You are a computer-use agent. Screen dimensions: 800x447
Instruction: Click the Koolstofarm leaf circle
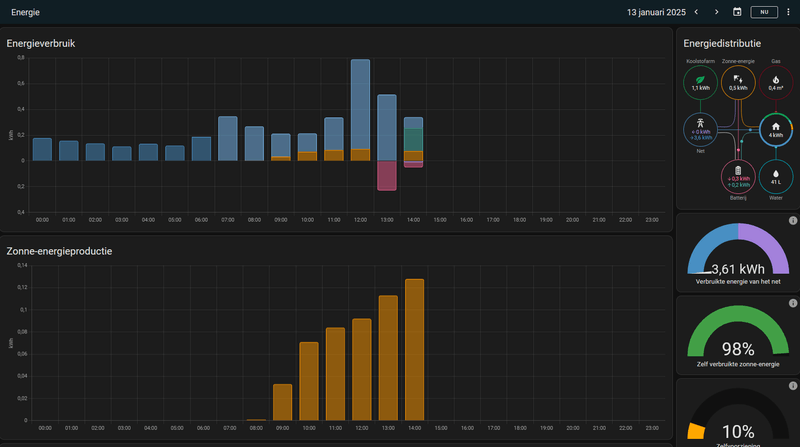[x=701, y=83]
